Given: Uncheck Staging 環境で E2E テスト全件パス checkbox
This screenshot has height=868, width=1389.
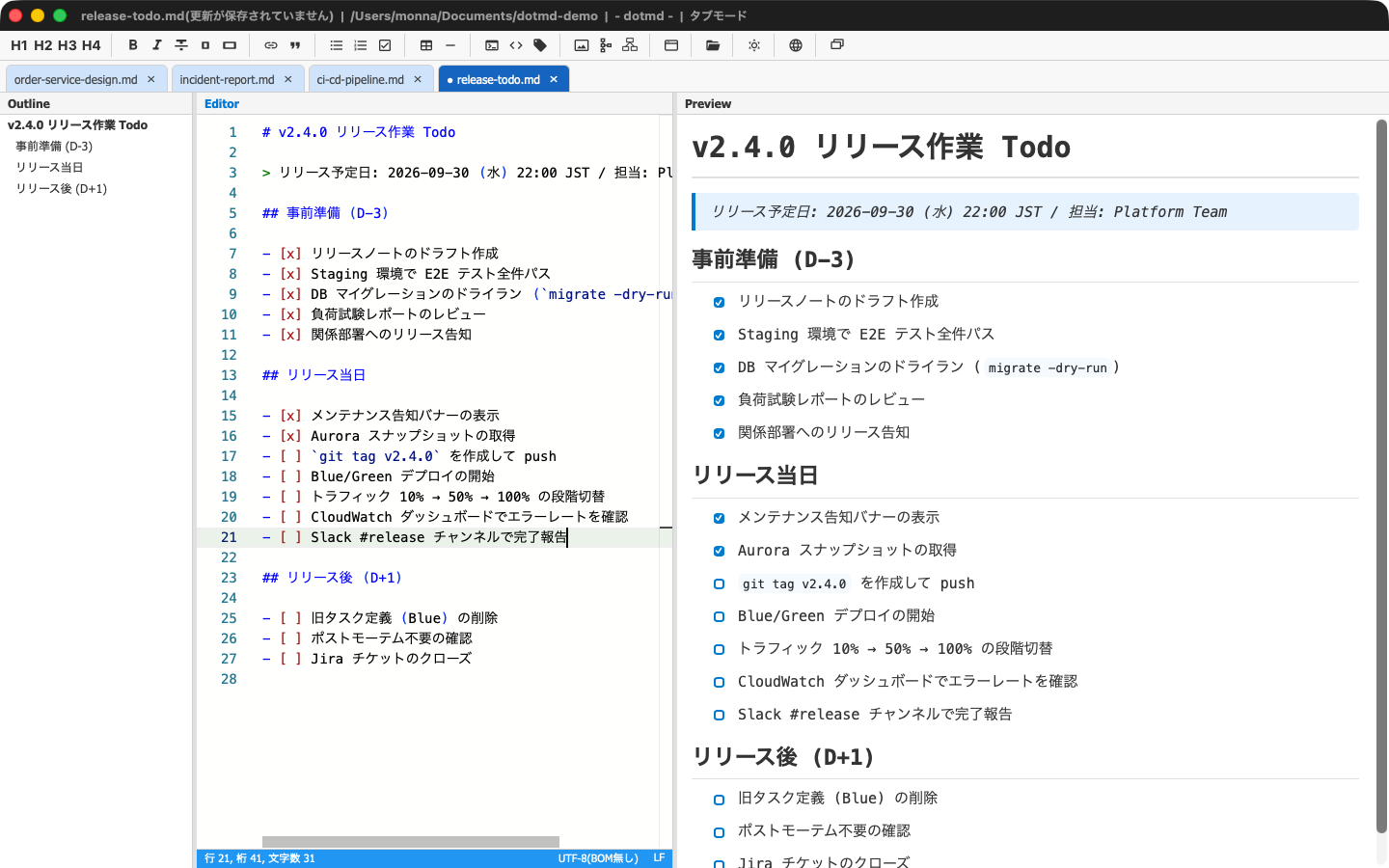Looking at the screenshot, I should click(719, 335).
